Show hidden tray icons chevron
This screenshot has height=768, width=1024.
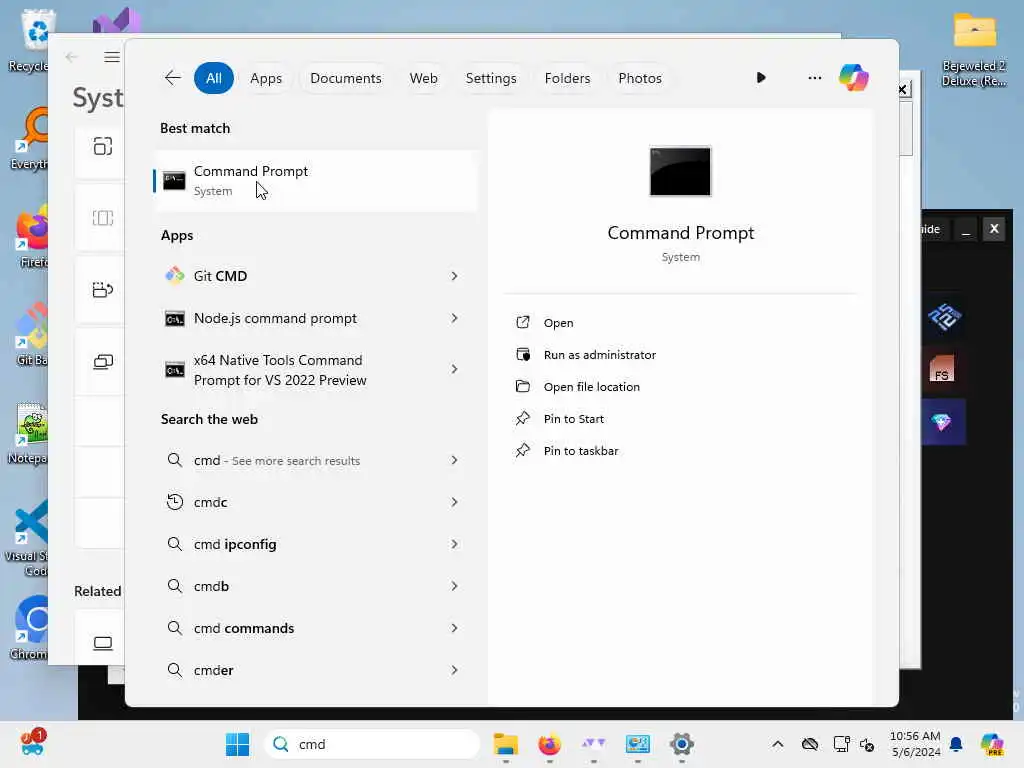(x=777, y=744)
